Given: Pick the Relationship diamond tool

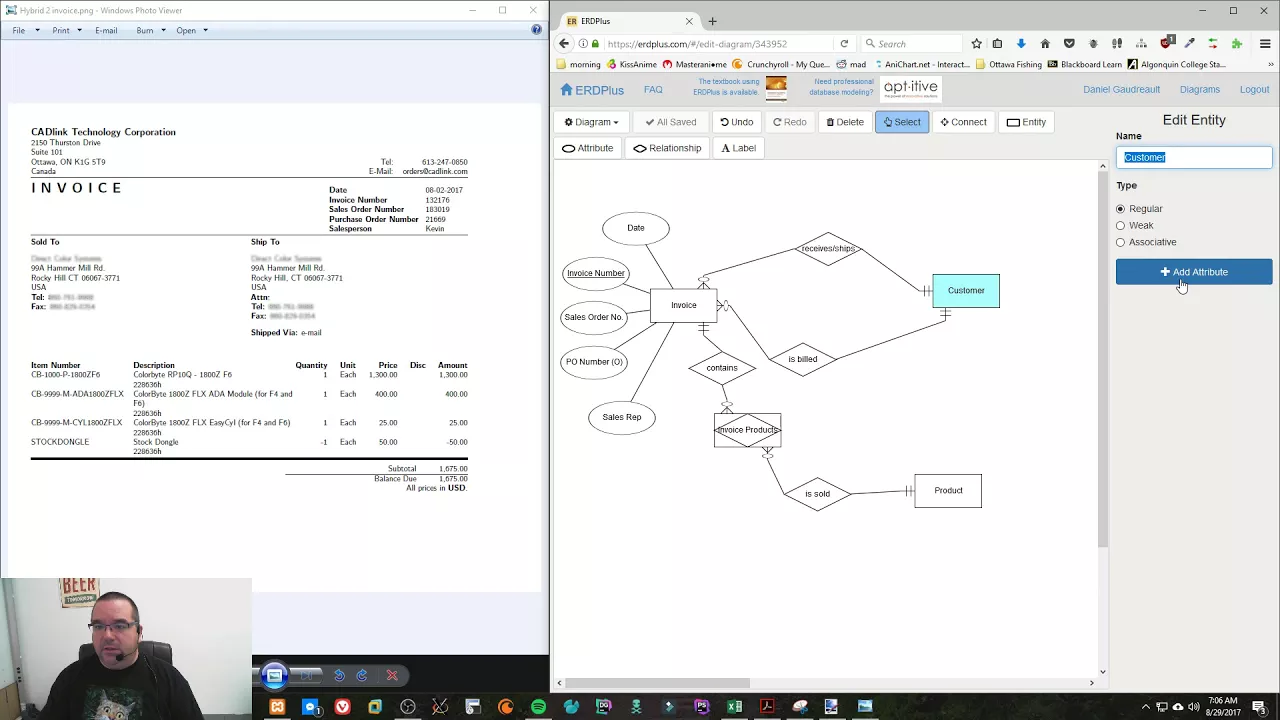Looking at the screenshot, I should tap(668, 148).
